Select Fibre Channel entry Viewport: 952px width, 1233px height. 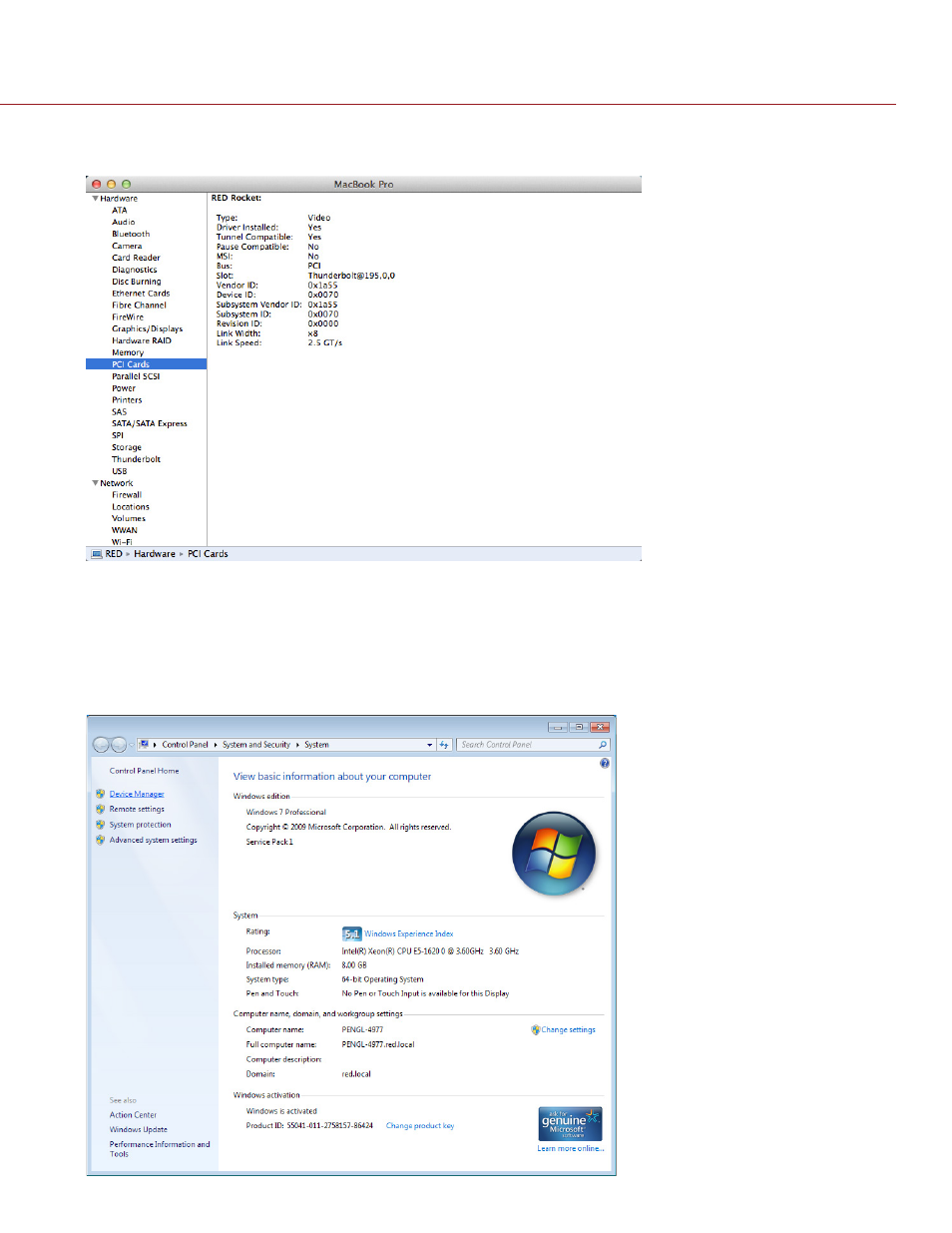tap(139, 306)
